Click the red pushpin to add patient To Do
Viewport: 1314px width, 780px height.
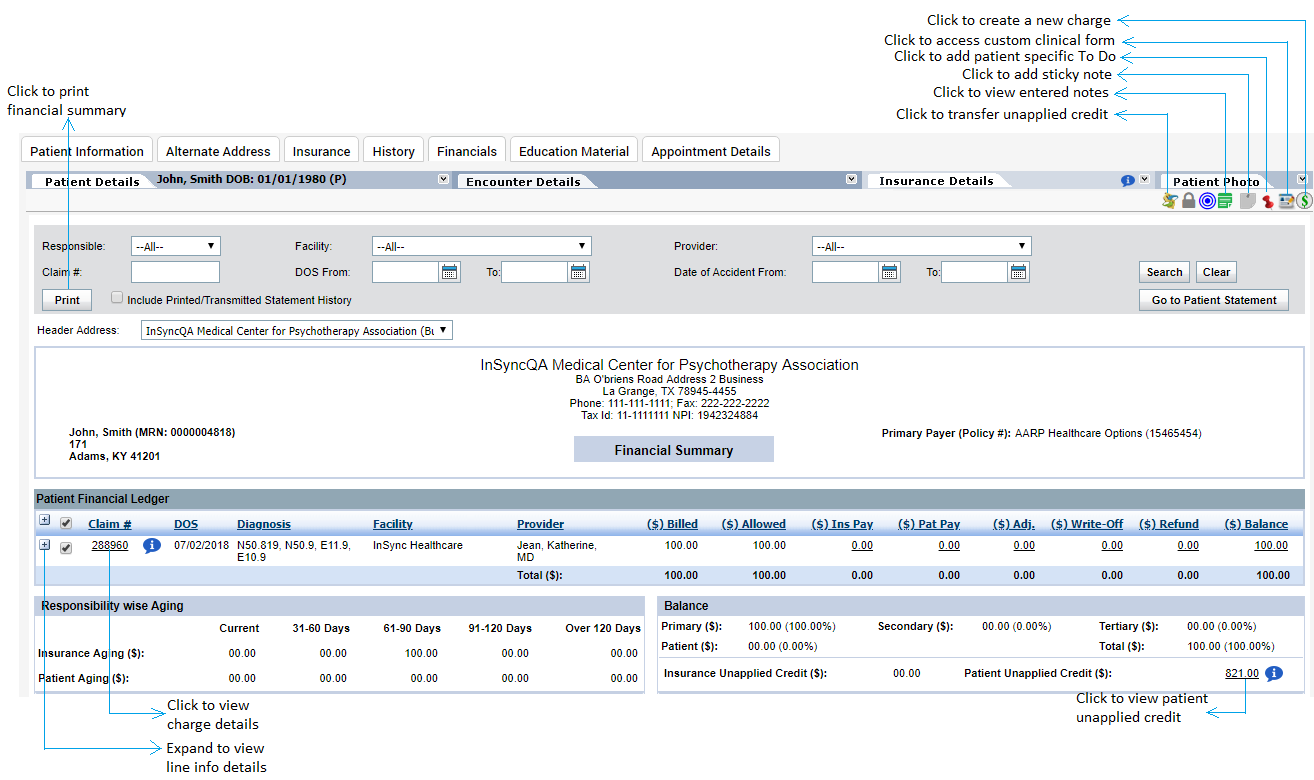[1268, 200]
